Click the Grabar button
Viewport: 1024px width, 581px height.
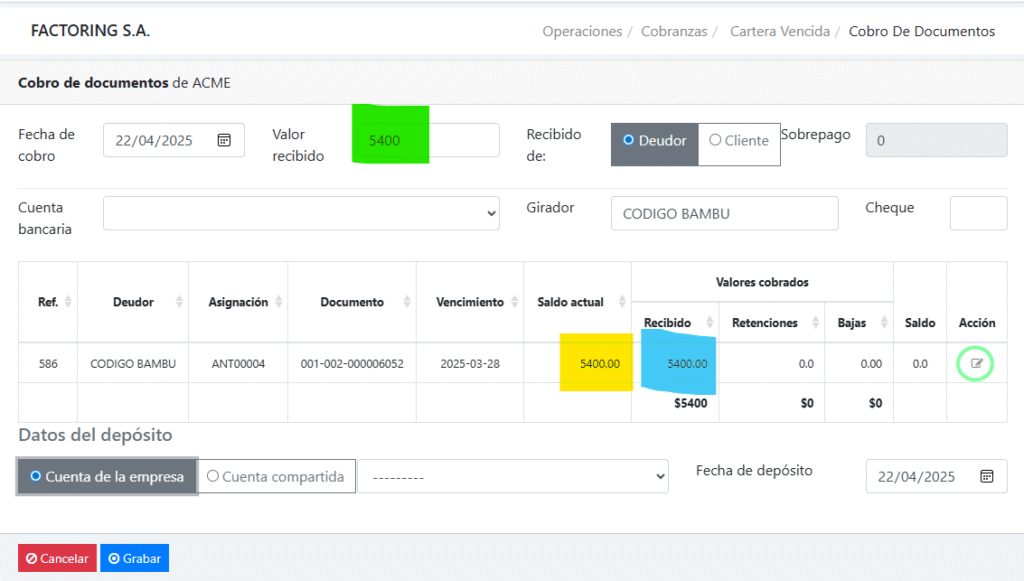click(x=135, y=558)
